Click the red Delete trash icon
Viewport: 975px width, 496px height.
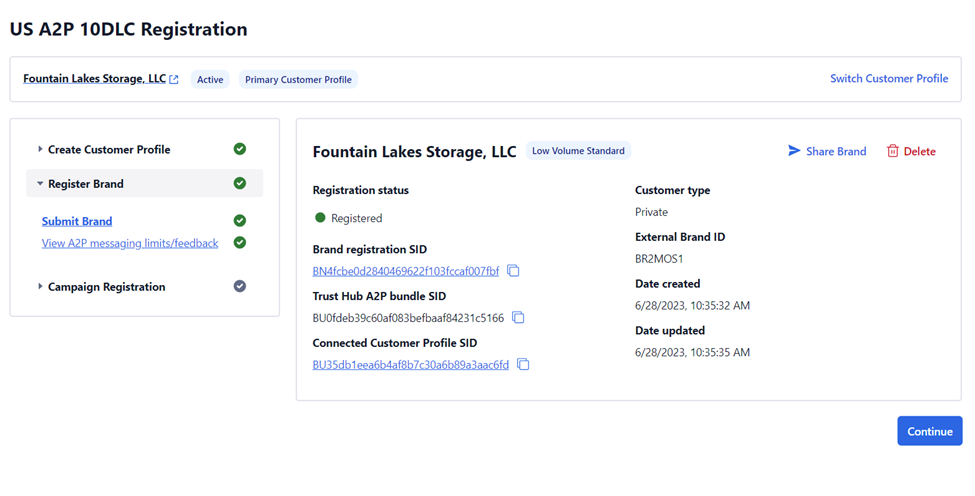[892, 151]
